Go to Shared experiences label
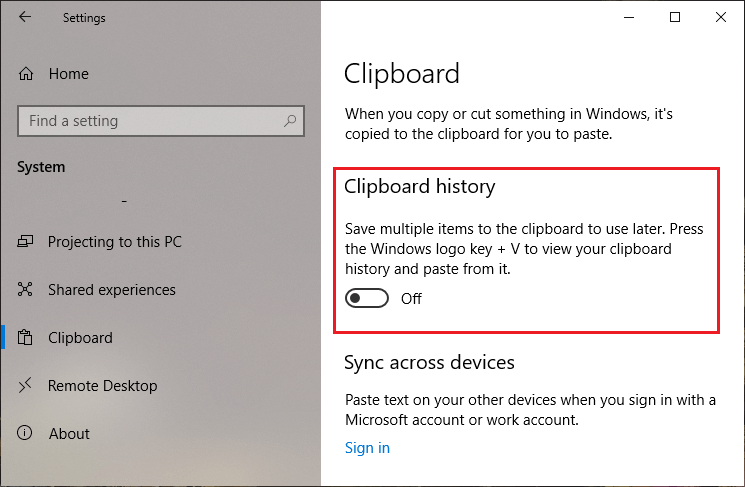 pos(111,290)
